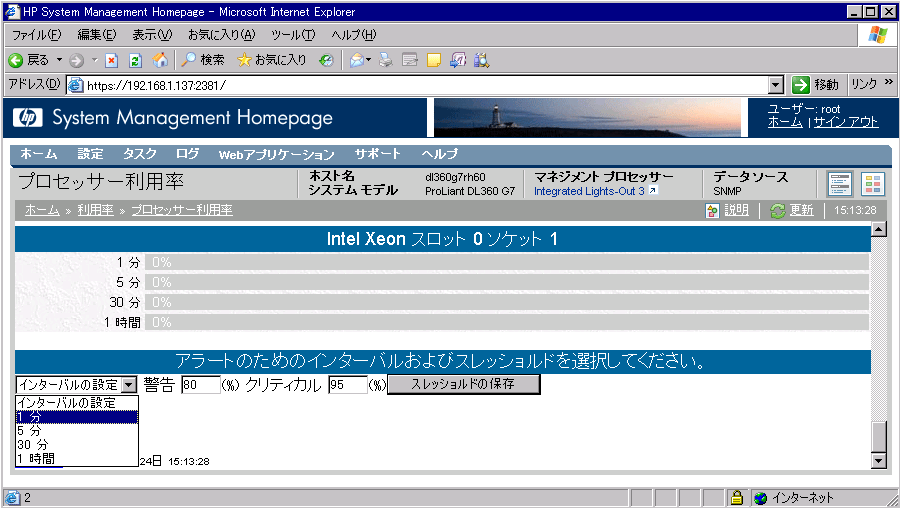Select '1 分' in interval list
The height and width of the screenshot is (508, 900).
tap(77, 417)
